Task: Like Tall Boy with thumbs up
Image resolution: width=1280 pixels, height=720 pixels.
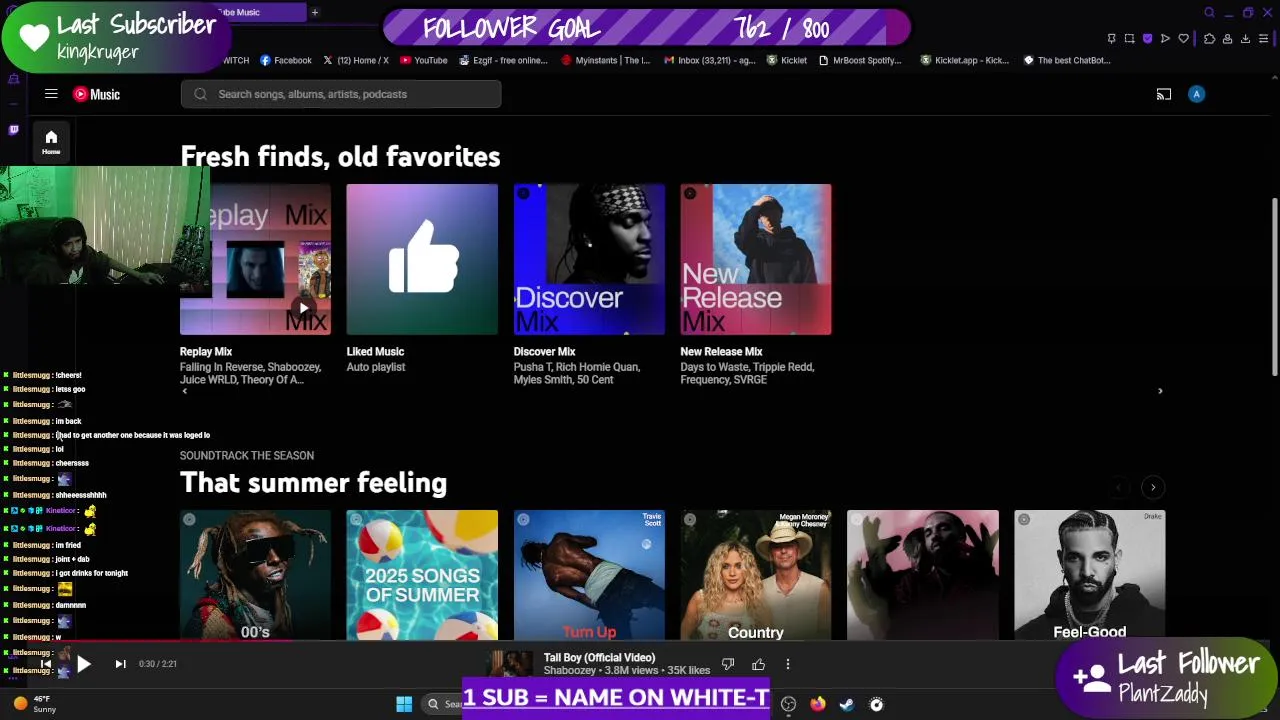Action: pos(758,664)
